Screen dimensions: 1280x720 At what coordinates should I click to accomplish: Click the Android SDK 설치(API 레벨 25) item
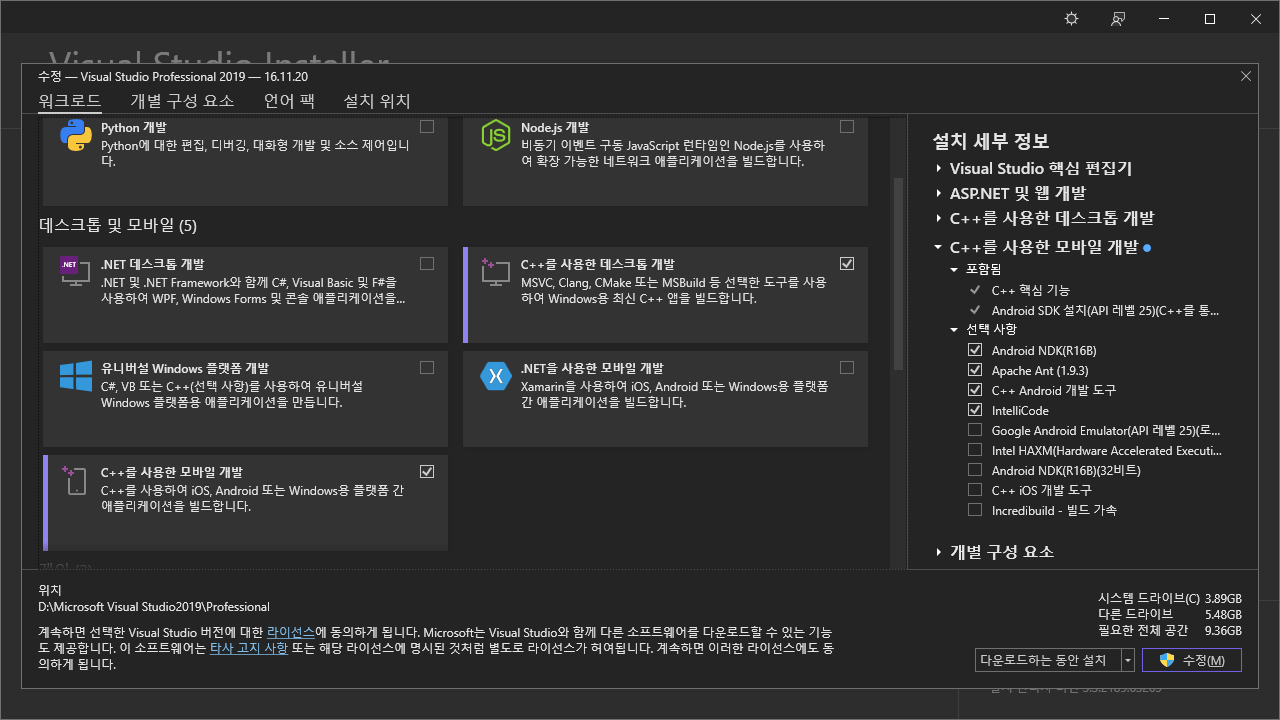(1107, 311)
